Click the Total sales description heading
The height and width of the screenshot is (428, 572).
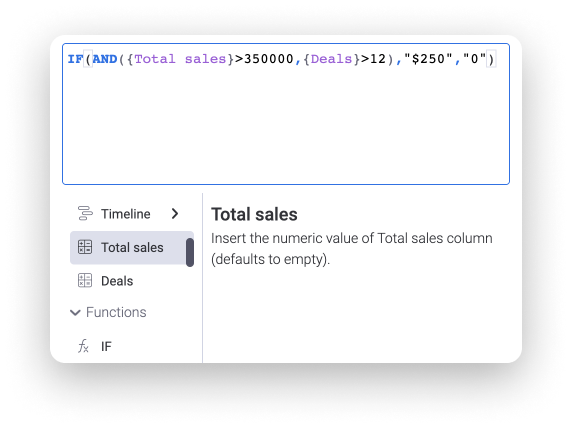point(254,214)
